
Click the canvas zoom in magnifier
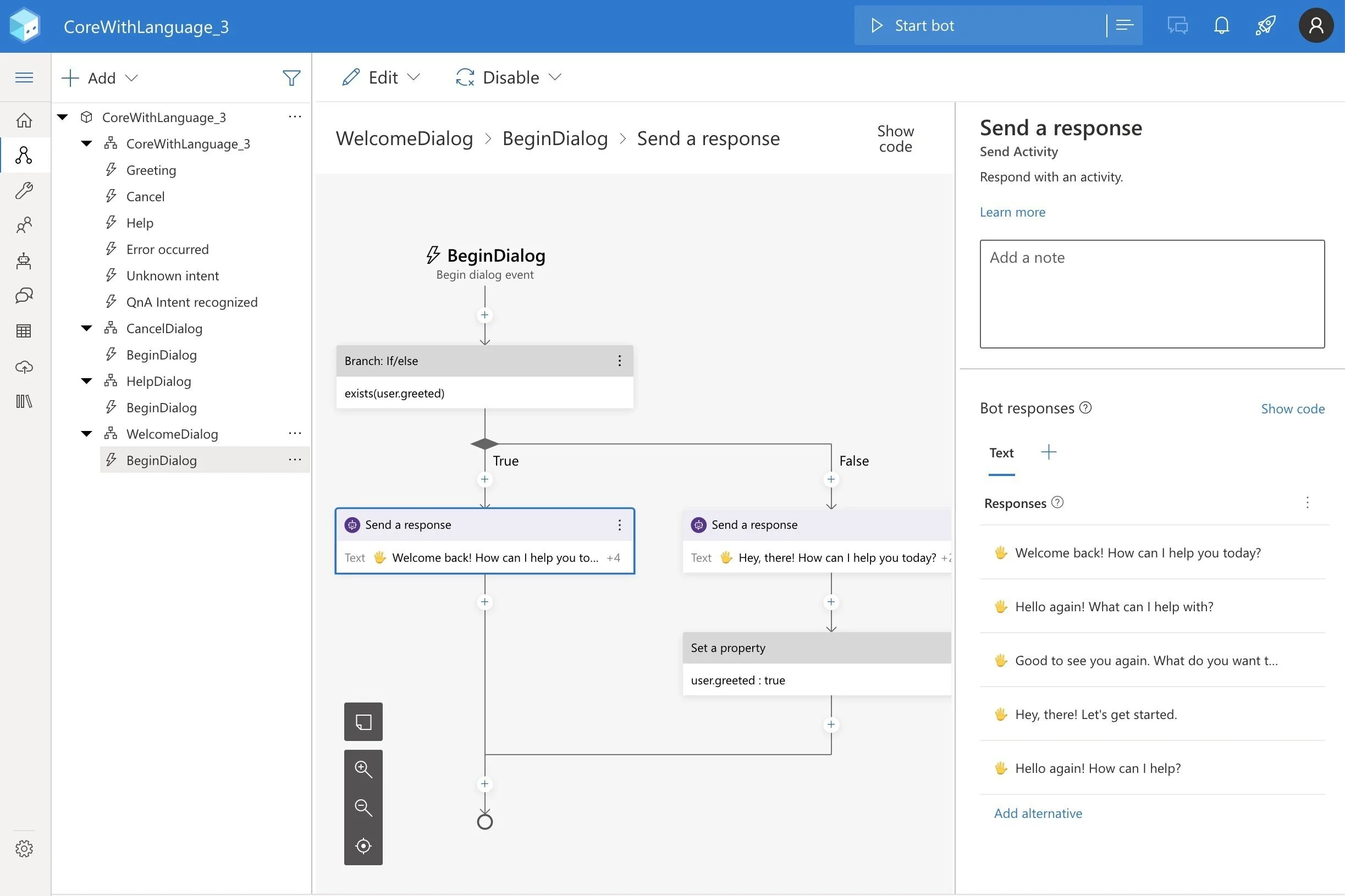363,769
